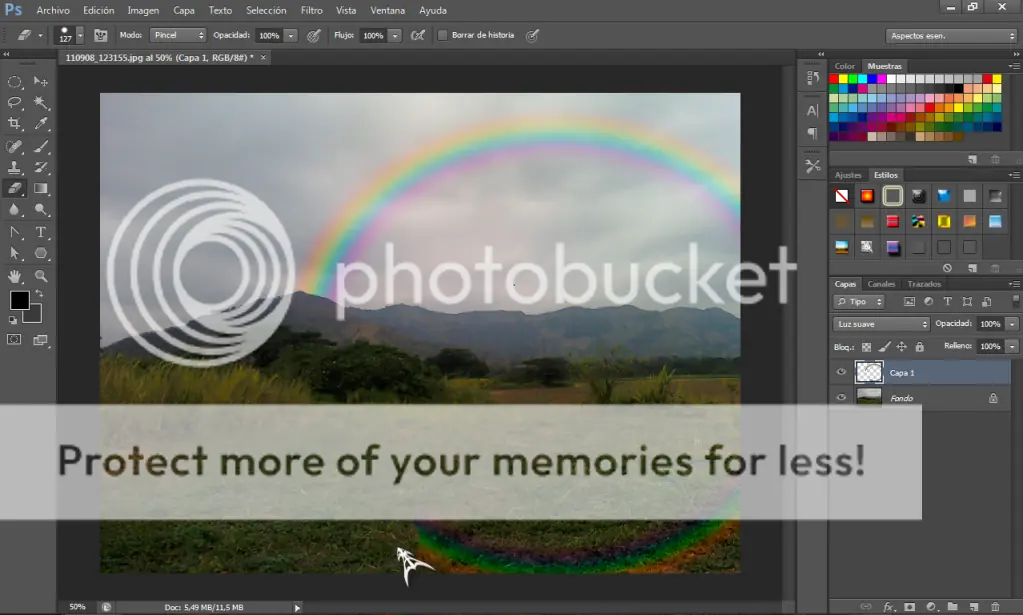Image resolution: width=1023 pixels, height=615 pixels.
Task: Expand the Flujo percentage dropdown
Action: 395,36
